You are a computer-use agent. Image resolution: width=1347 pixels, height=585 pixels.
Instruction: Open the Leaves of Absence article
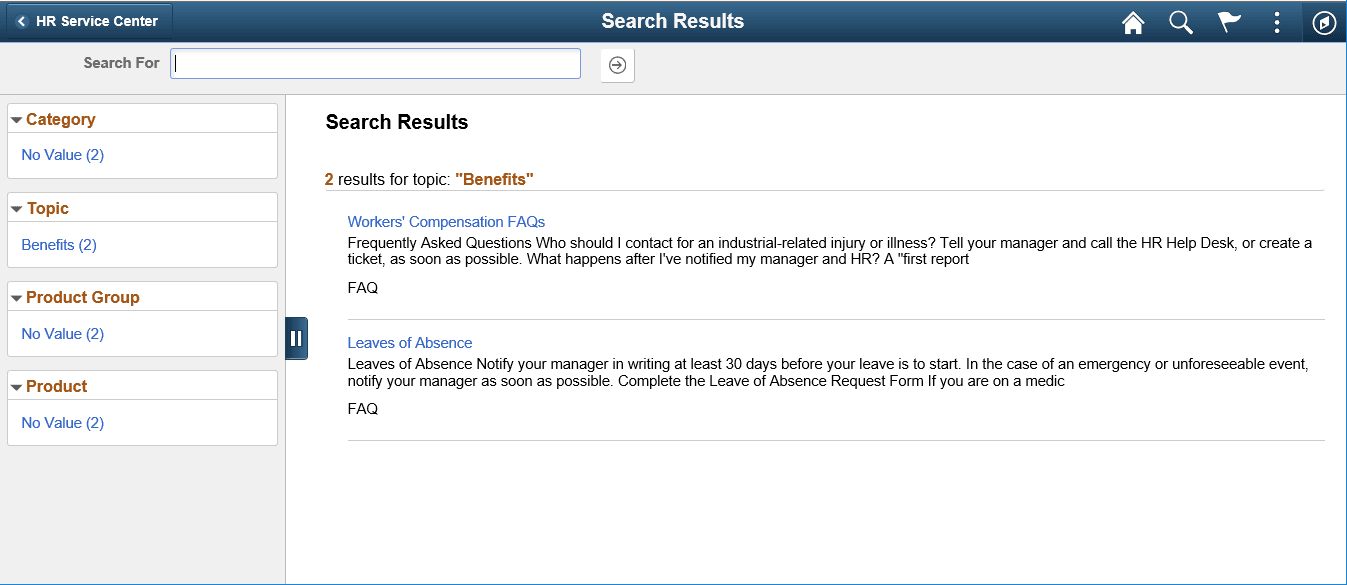pos(410,342)
